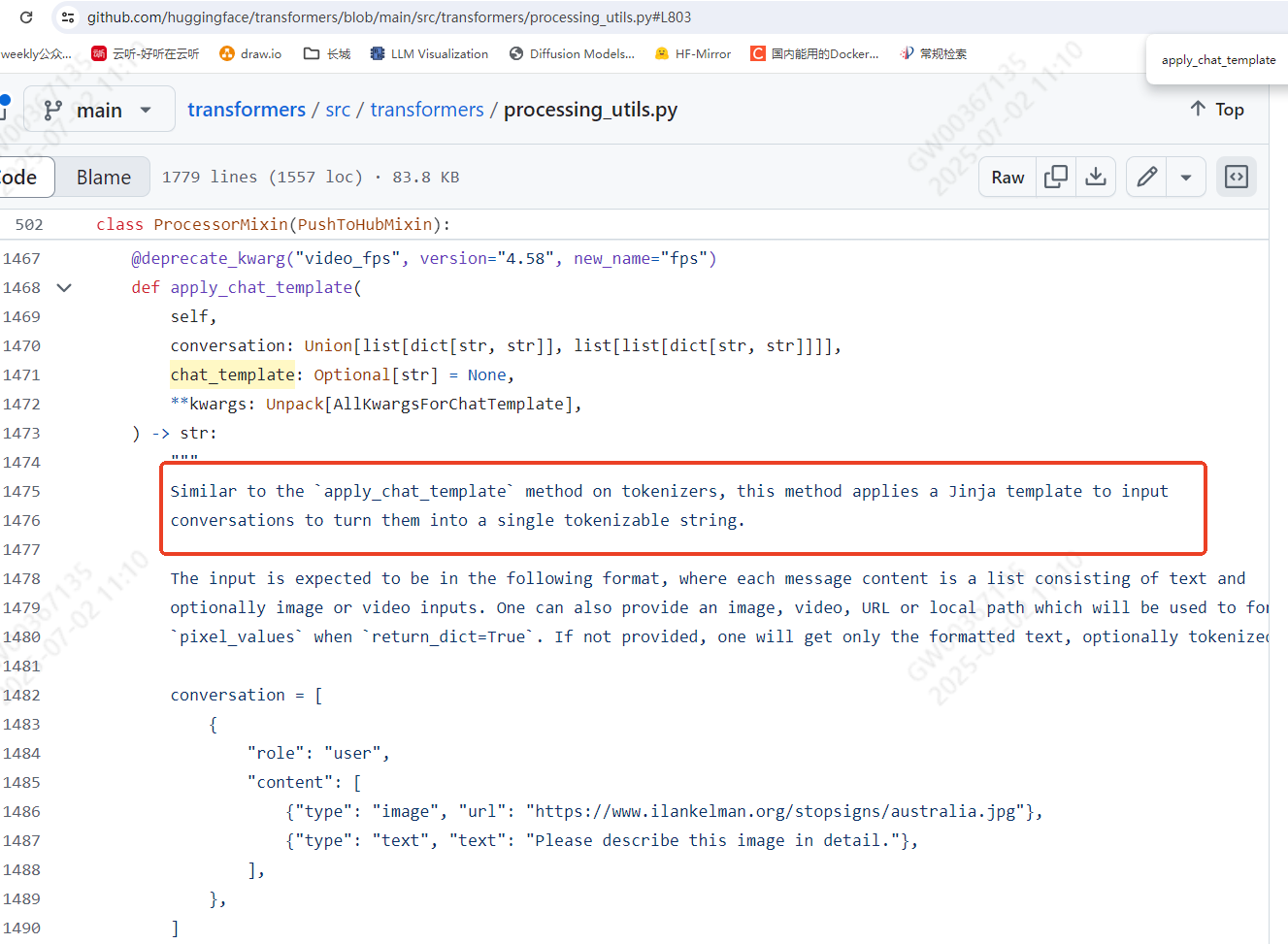The height and width of the screenshot is (944, 1288).
Task: Click the highlighted chat_template parameter
Action: pyautogui.click(x=233, y=374)
